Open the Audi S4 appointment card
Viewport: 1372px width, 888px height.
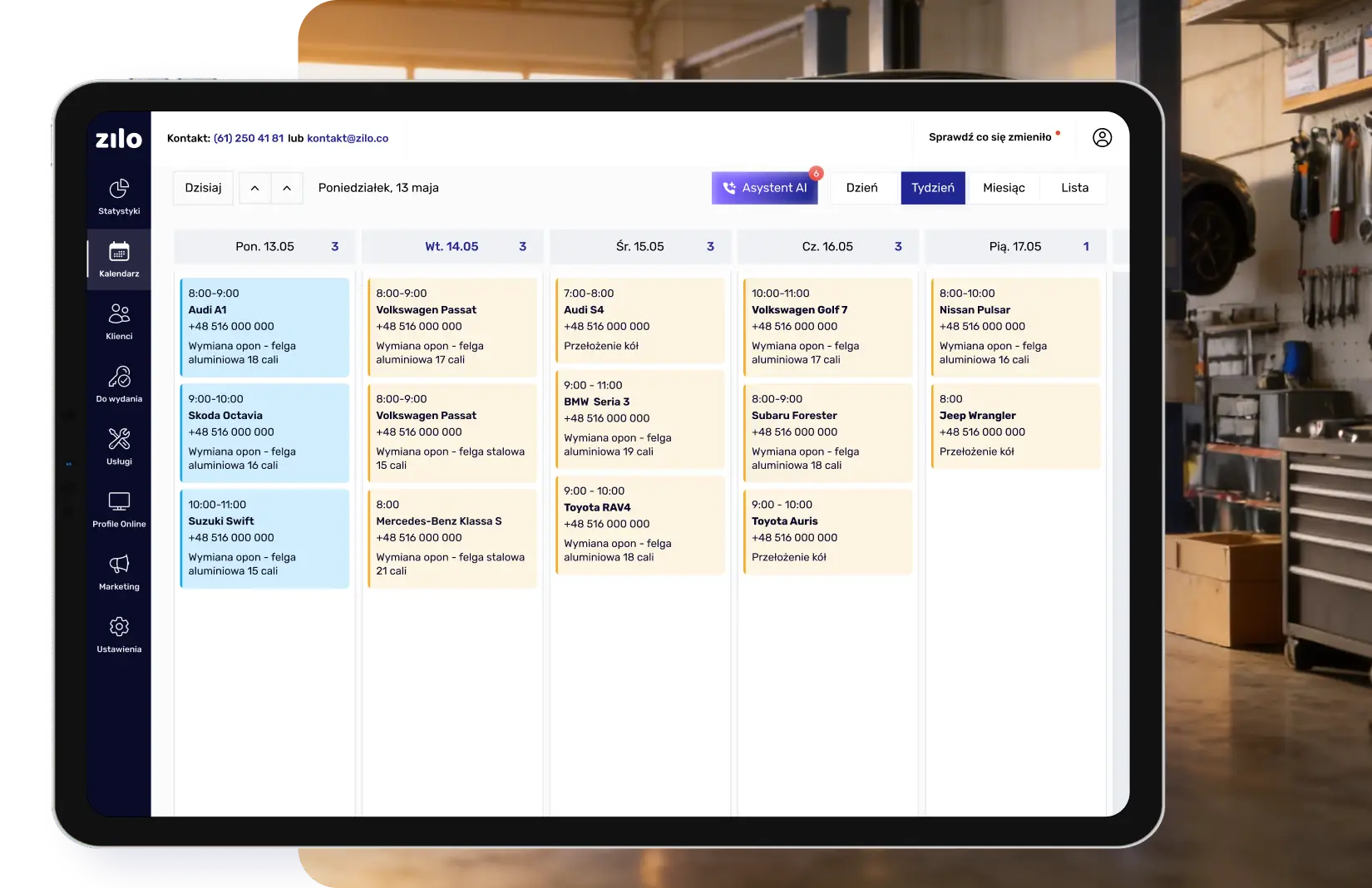(640, 320)
